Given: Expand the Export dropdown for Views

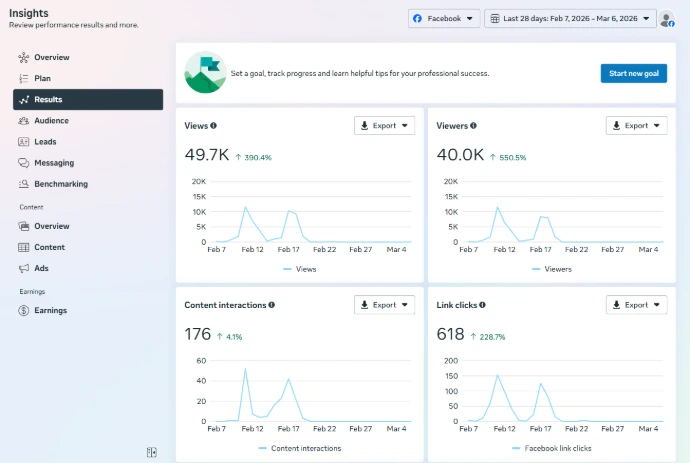Looking at the screenshot, I should 385,126.
